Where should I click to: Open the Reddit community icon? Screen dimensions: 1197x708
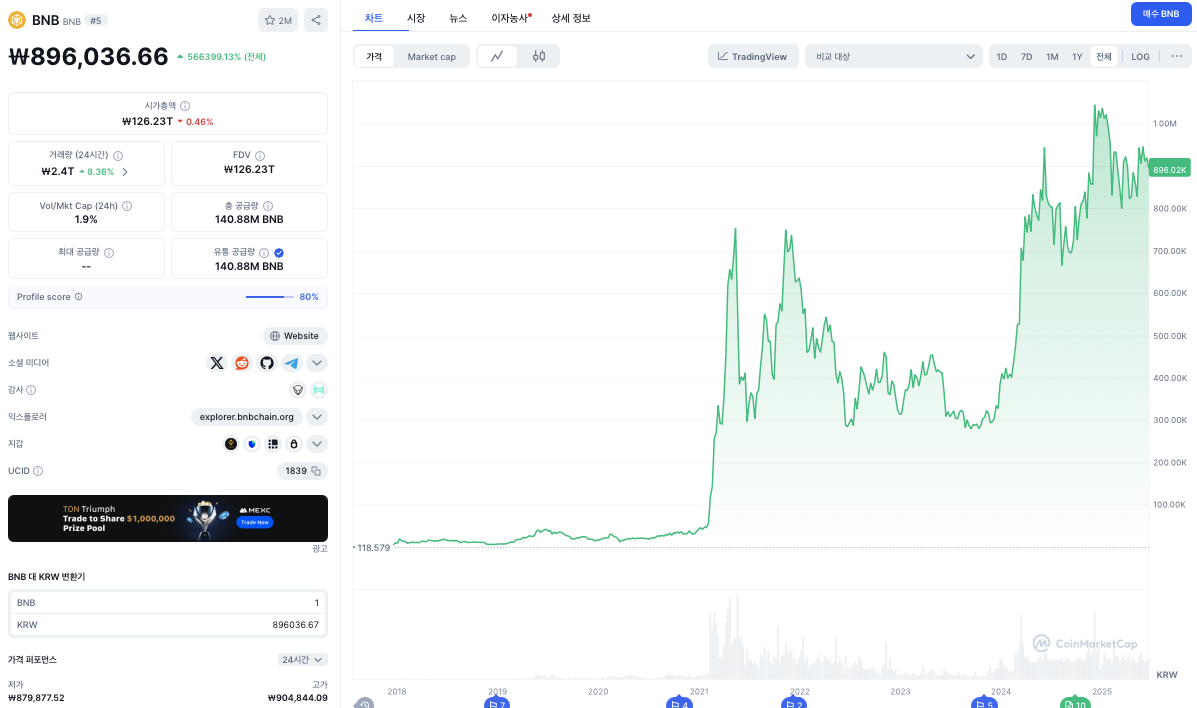coord(242,363)
